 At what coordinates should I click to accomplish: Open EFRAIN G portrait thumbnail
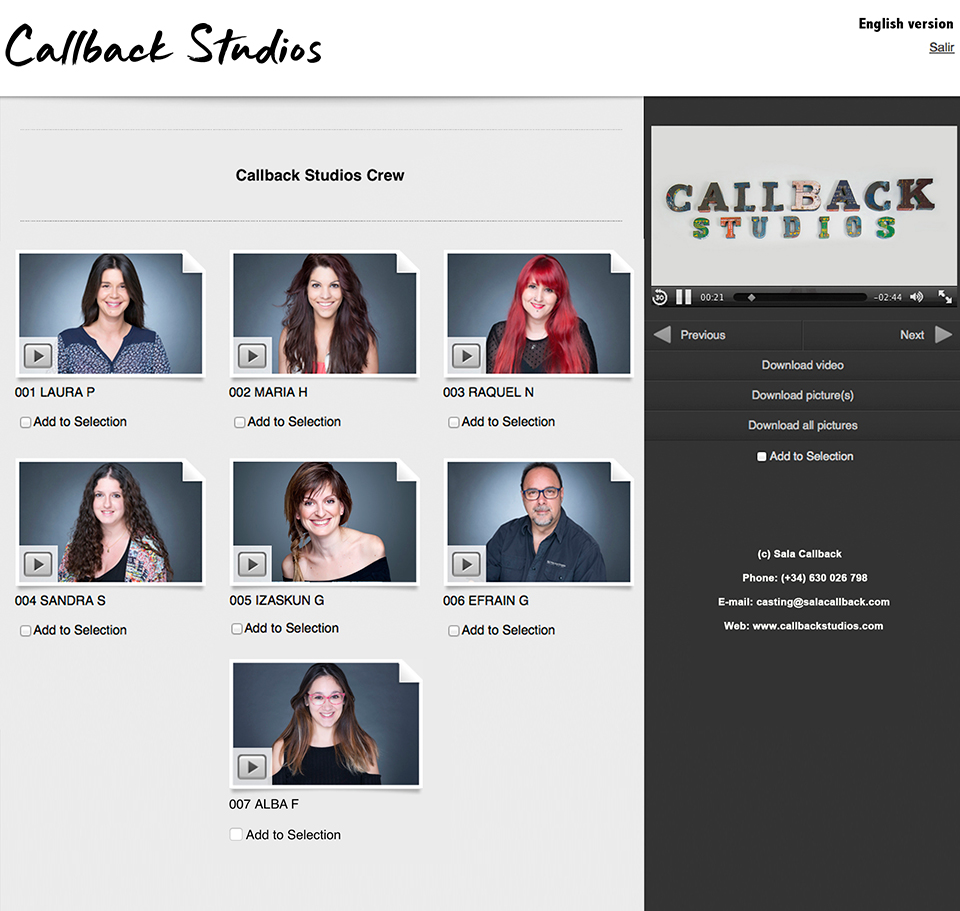point(539,522)
